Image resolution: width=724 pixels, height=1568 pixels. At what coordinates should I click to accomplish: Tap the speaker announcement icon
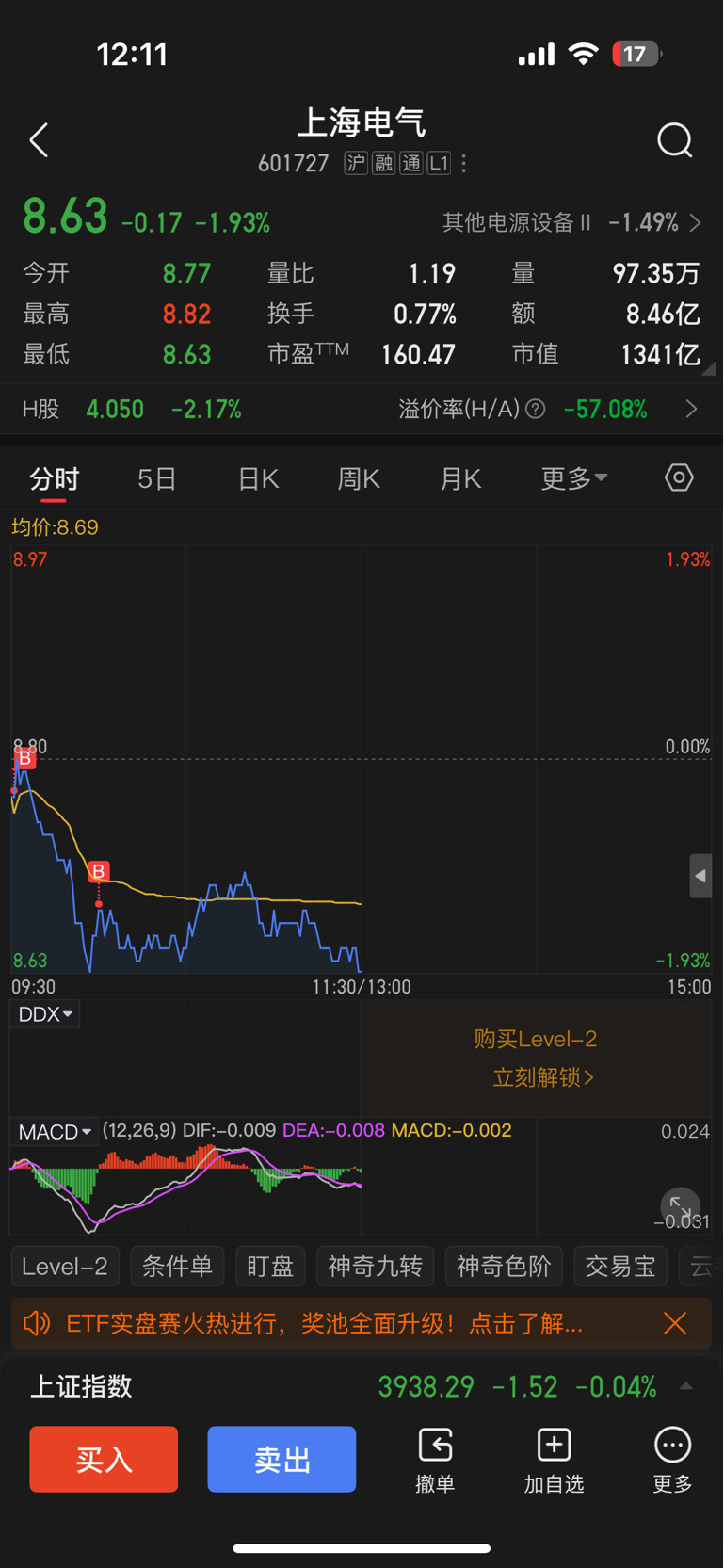pos(37,1323)
